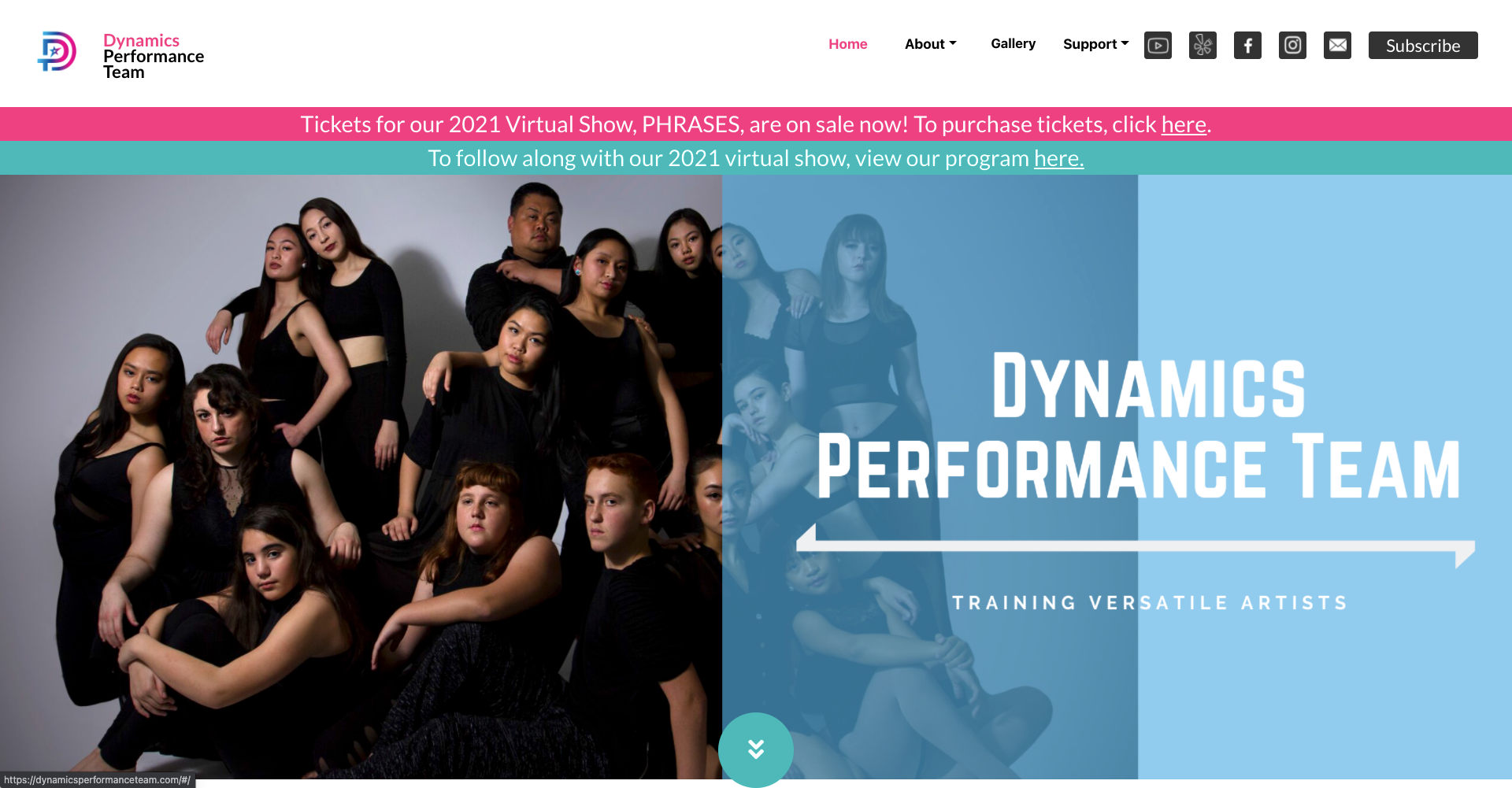
Task: Open the Yelp page icon
Action: click(x=1203, y=46)
